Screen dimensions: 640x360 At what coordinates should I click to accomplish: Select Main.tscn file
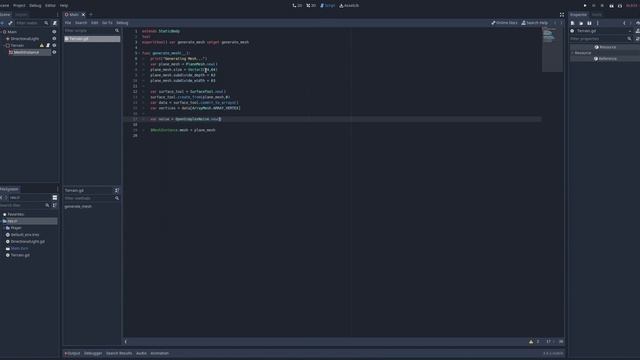click(x=19, y=248)
